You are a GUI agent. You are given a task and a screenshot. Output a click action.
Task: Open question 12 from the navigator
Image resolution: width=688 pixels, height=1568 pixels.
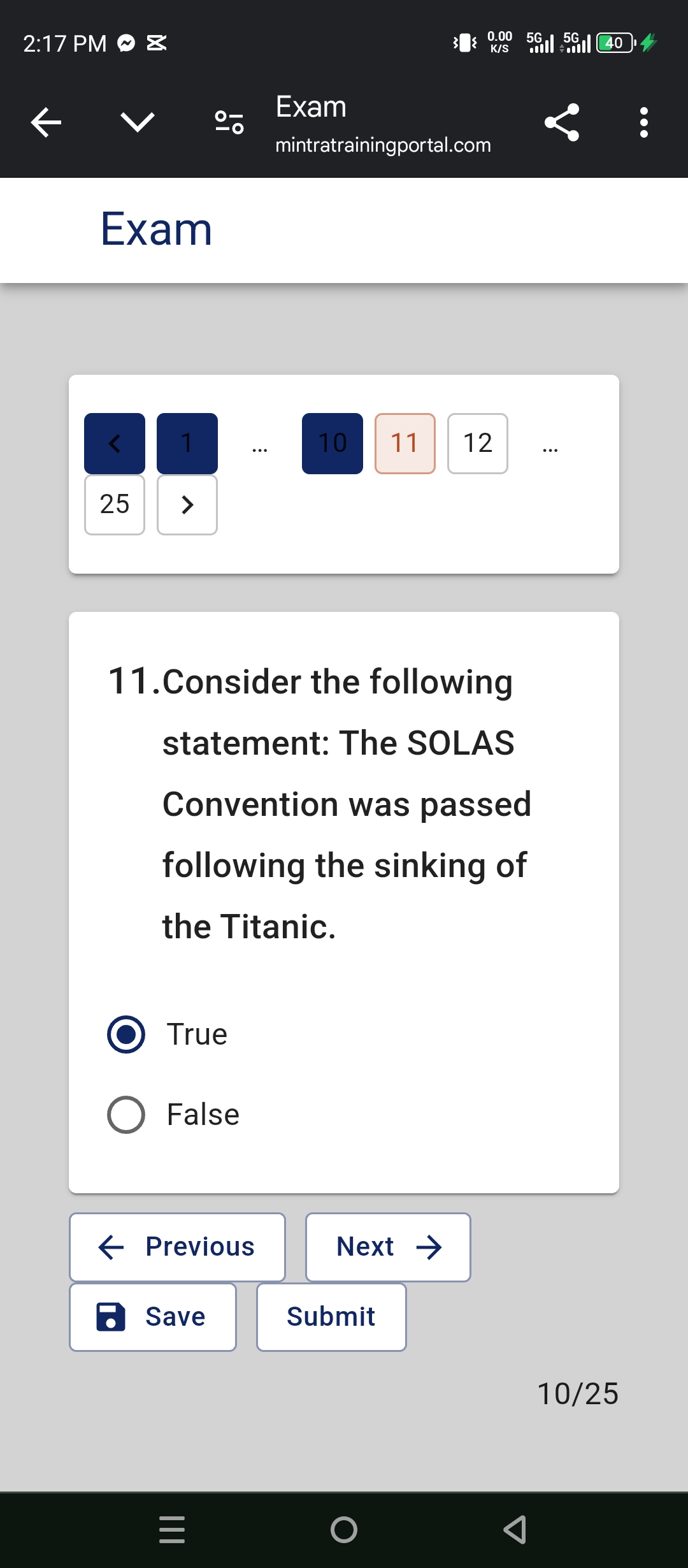coord(477,442)
